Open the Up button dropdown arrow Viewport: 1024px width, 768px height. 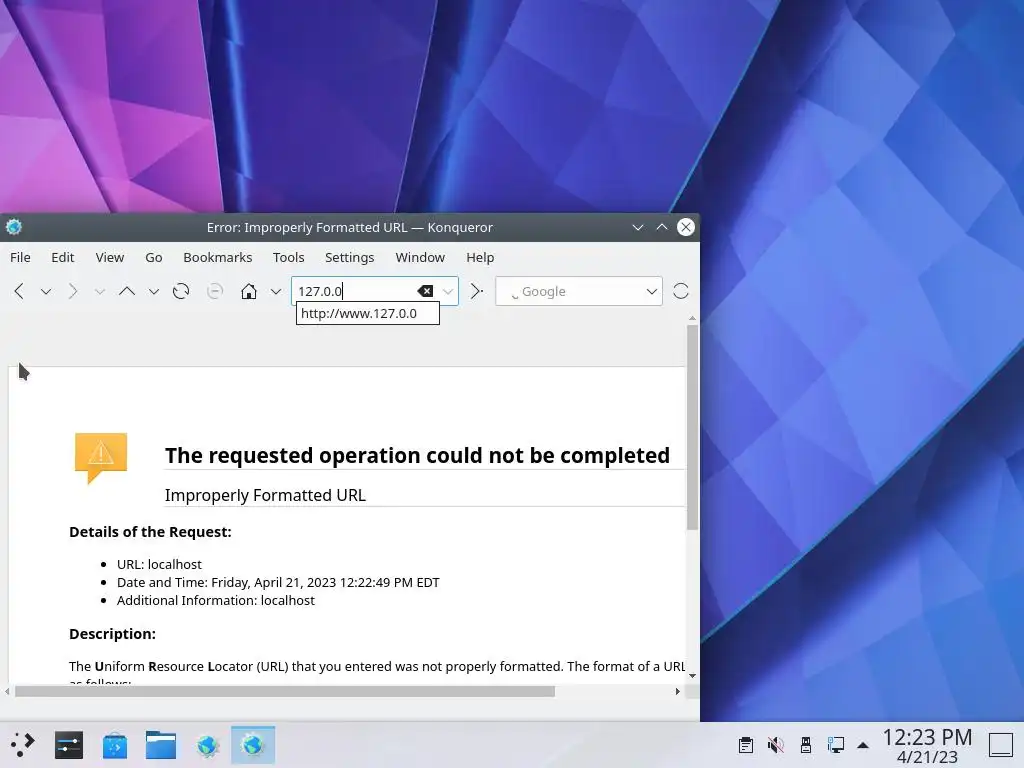[x=153, y=291]
